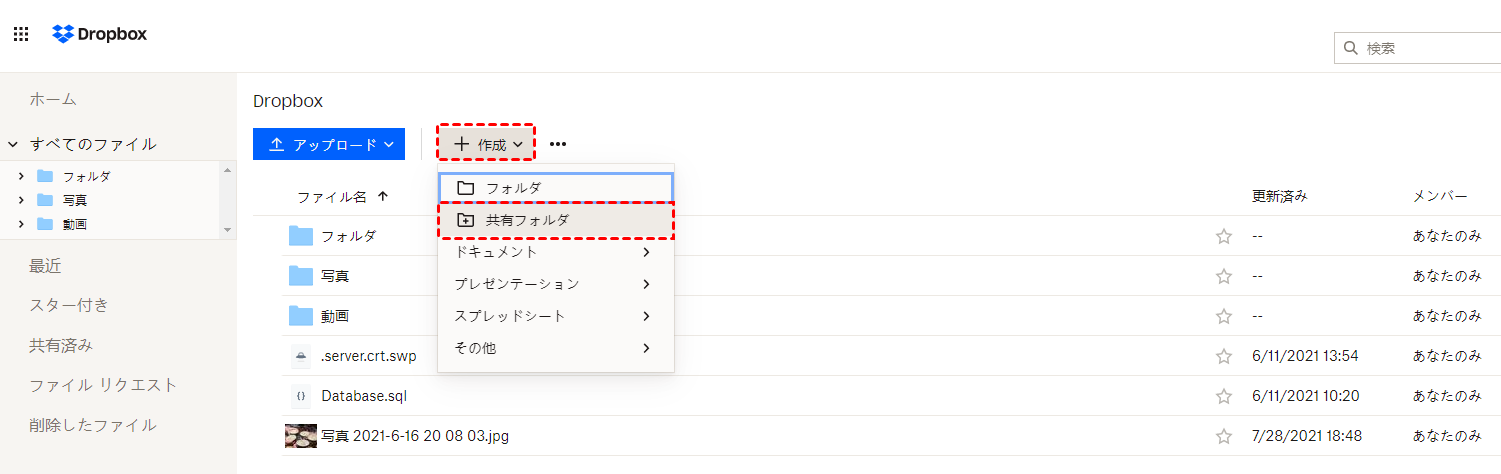
Task: Click the アップロード button
Action: pyautogui.click(x=328, y=144)
